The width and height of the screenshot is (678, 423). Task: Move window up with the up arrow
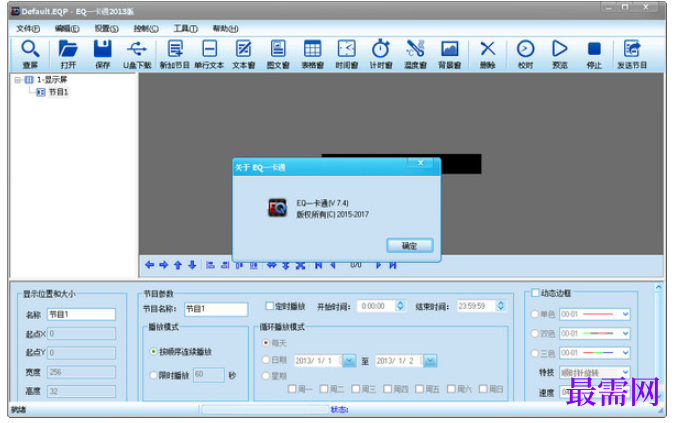point(178,265)
